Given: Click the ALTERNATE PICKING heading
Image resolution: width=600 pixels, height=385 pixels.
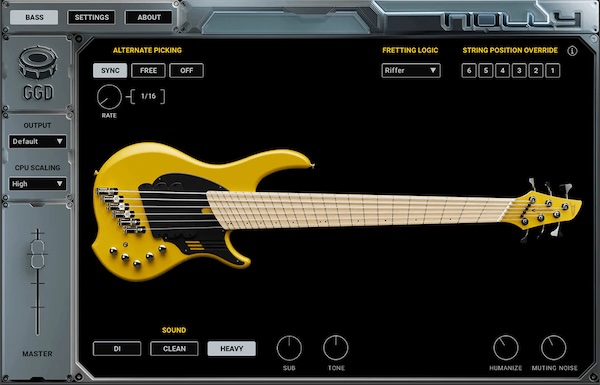Looking at the screenshot, I should pyautogui.click(x=147, y=50).
